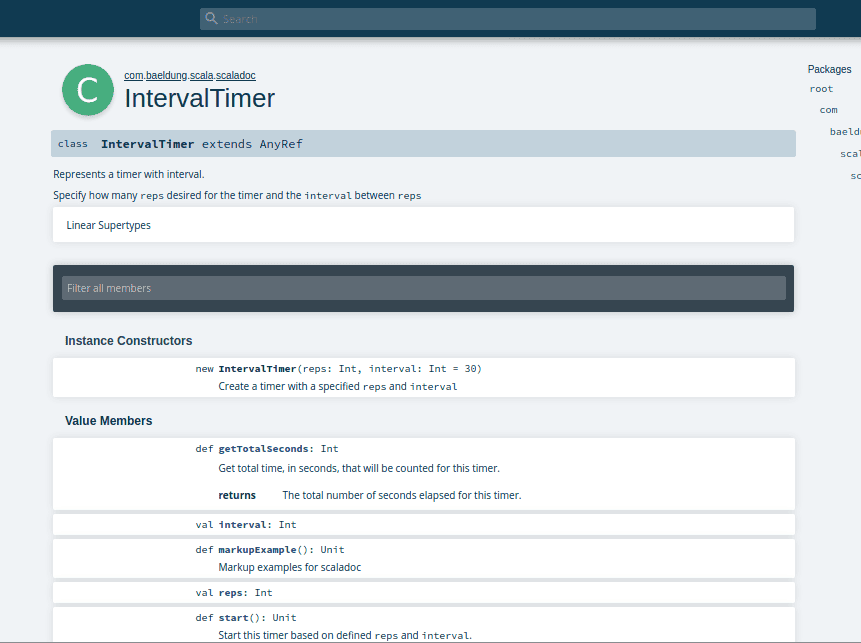Open the baeldung link in the breadcrumb
Screen dimensions: 861x643
click(166, 76)
